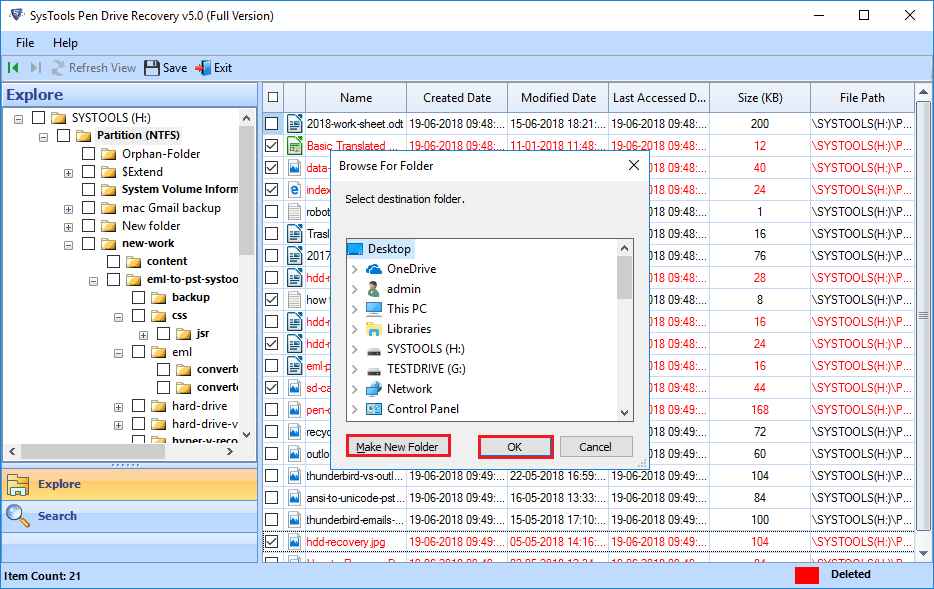934x589 pixels.
Task: Click the Explore tree horizontal scrollbar thumb
Action: pyautogui.click(x=93, y=452)
